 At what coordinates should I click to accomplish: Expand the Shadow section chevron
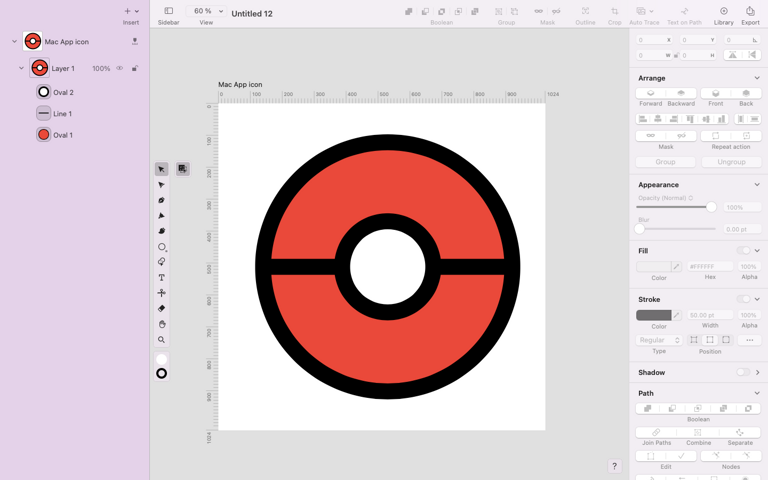coord(758,372)
